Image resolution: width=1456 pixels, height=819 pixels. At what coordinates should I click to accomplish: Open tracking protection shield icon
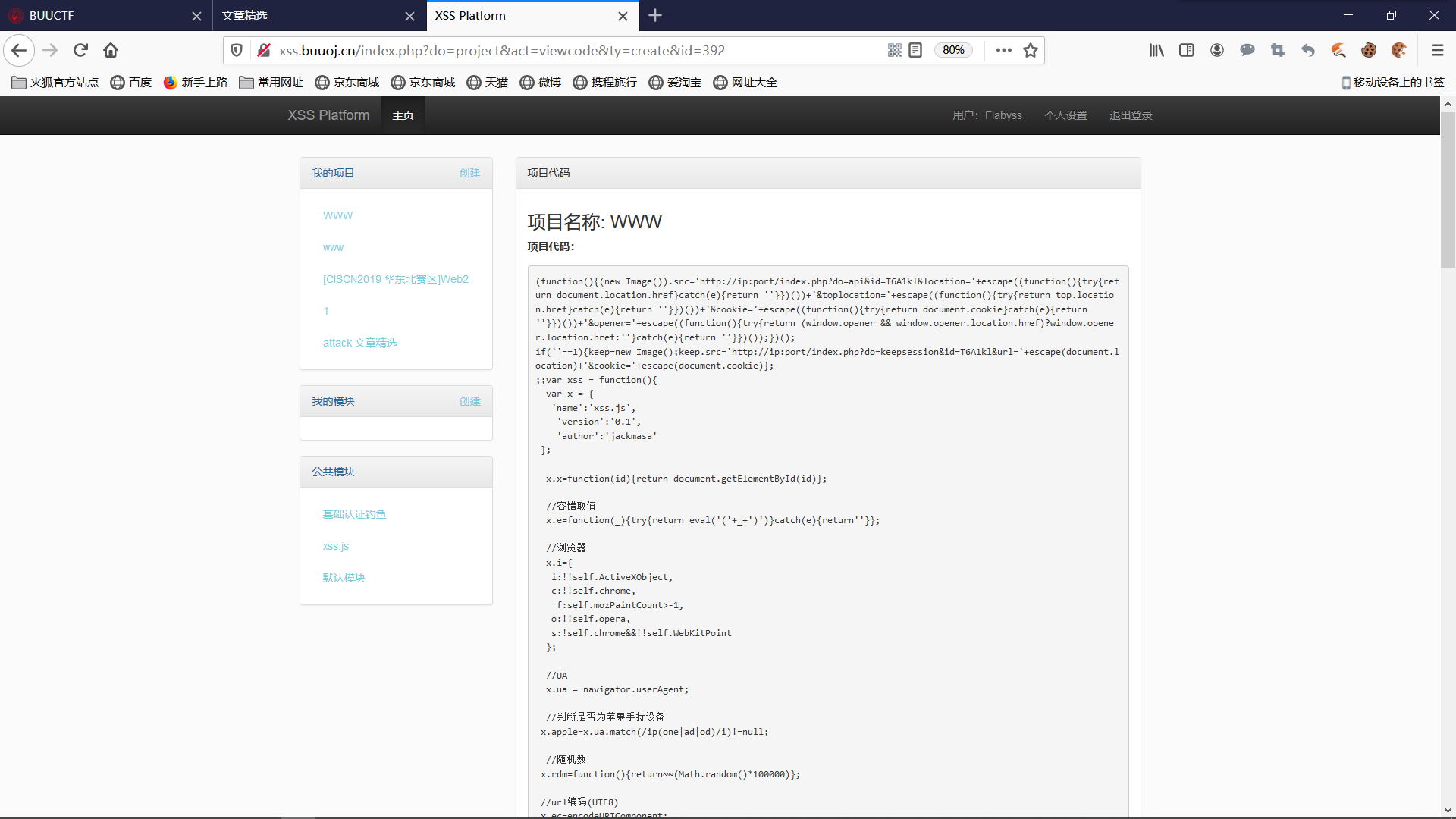pos(237,50)
